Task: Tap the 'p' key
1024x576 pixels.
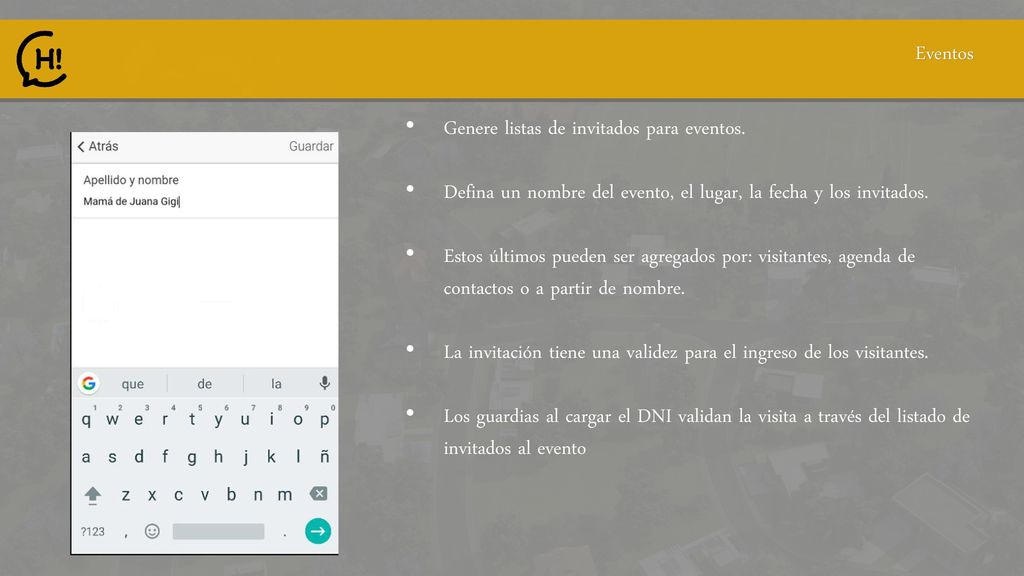Action: [325, 419]
